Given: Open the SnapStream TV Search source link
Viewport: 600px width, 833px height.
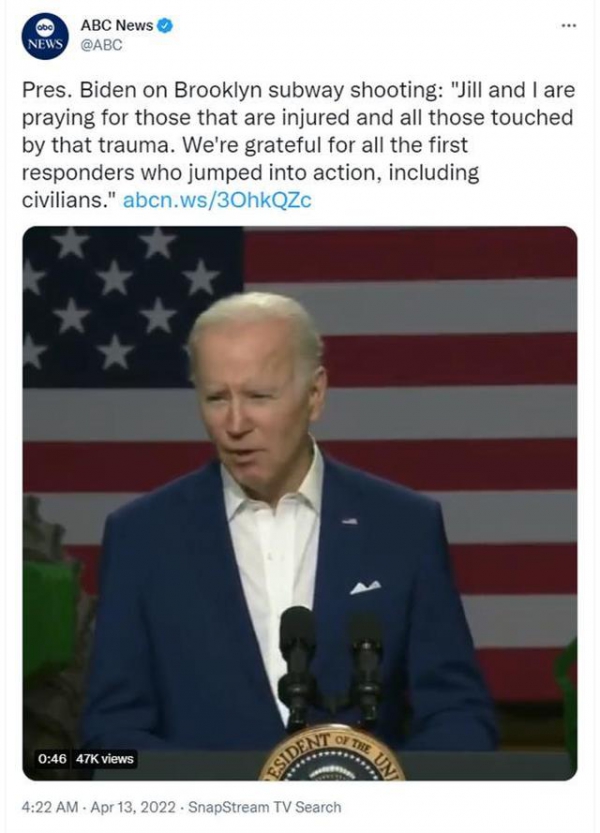Looking at the screenshot, I should [265, 807].
